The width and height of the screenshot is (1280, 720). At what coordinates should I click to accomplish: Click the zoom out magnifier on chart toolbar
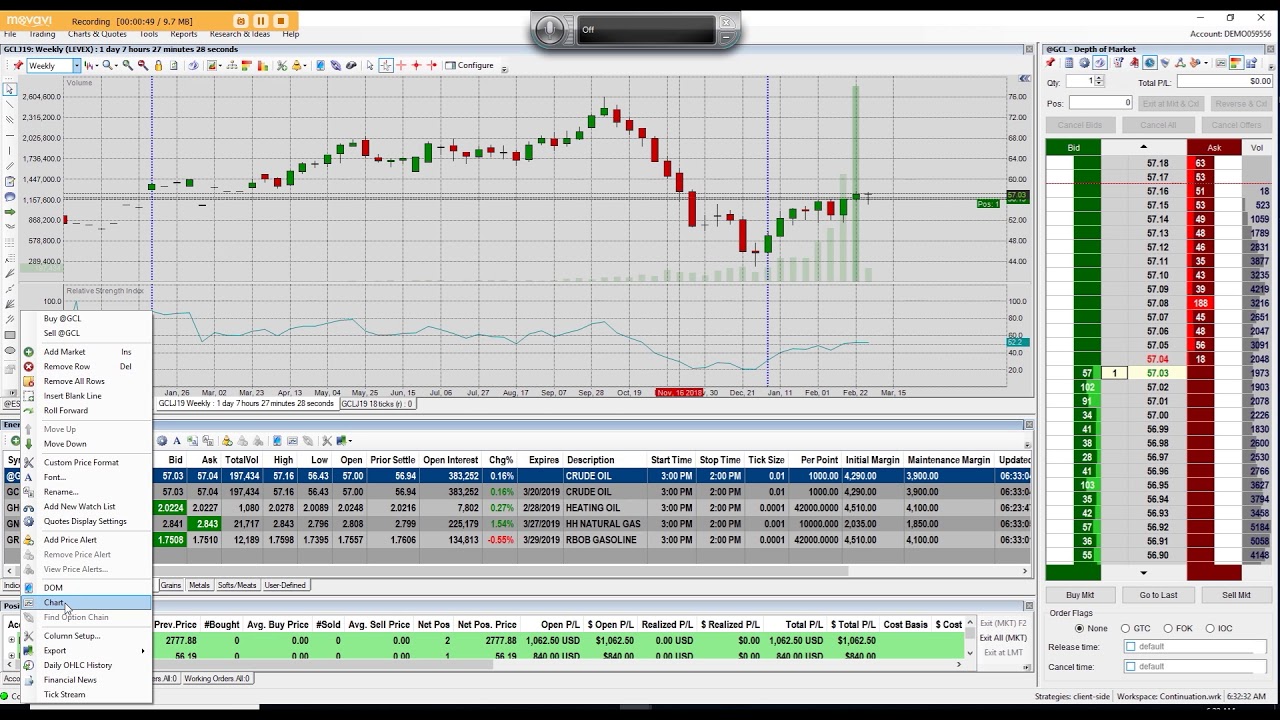click(143, 66)
